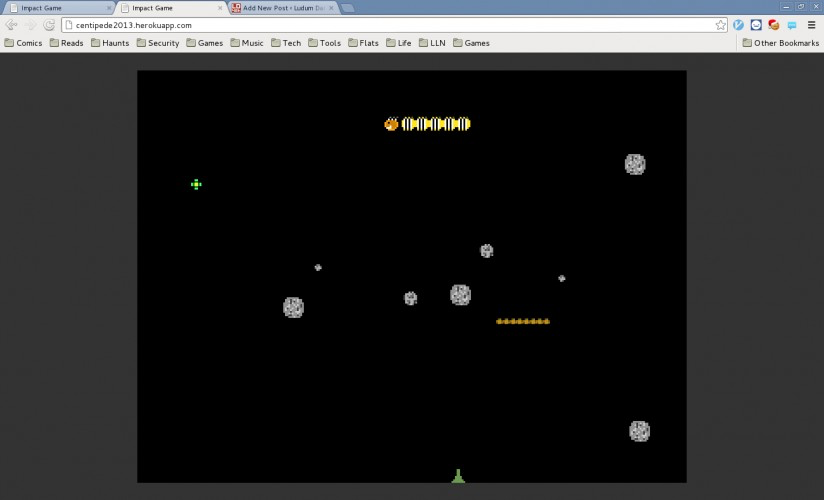
Task: Minimize the Chrome window
Action: coord(786,7)
